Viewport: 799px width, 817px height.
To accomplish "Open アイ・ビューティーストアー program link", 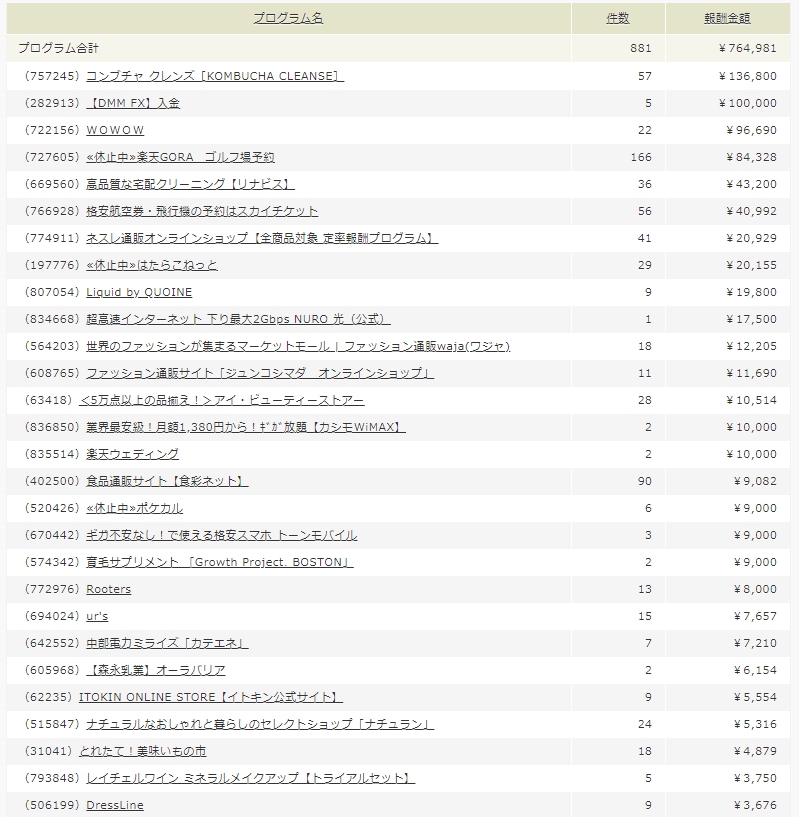I will click(222, 401).
